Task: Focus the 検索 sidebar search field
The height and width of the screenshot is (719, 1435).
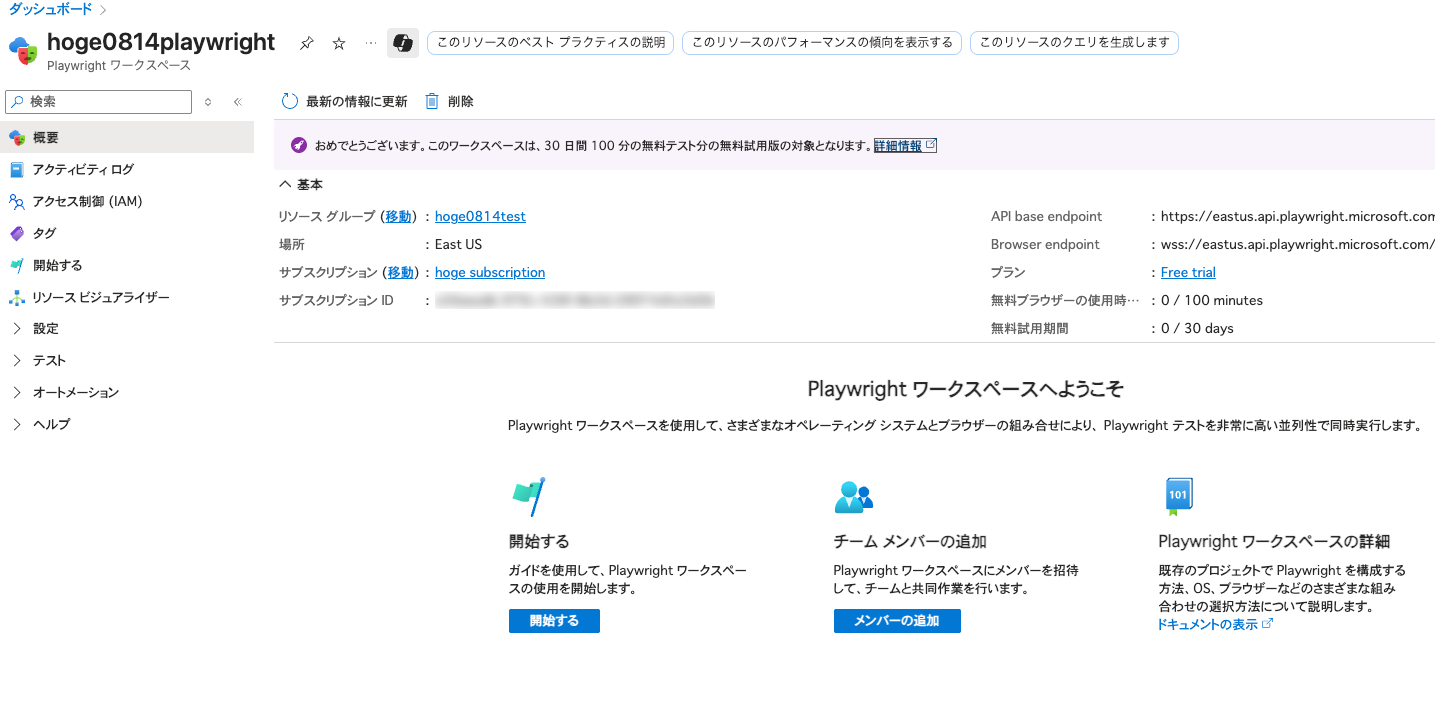Action: [x=98, y=102]
